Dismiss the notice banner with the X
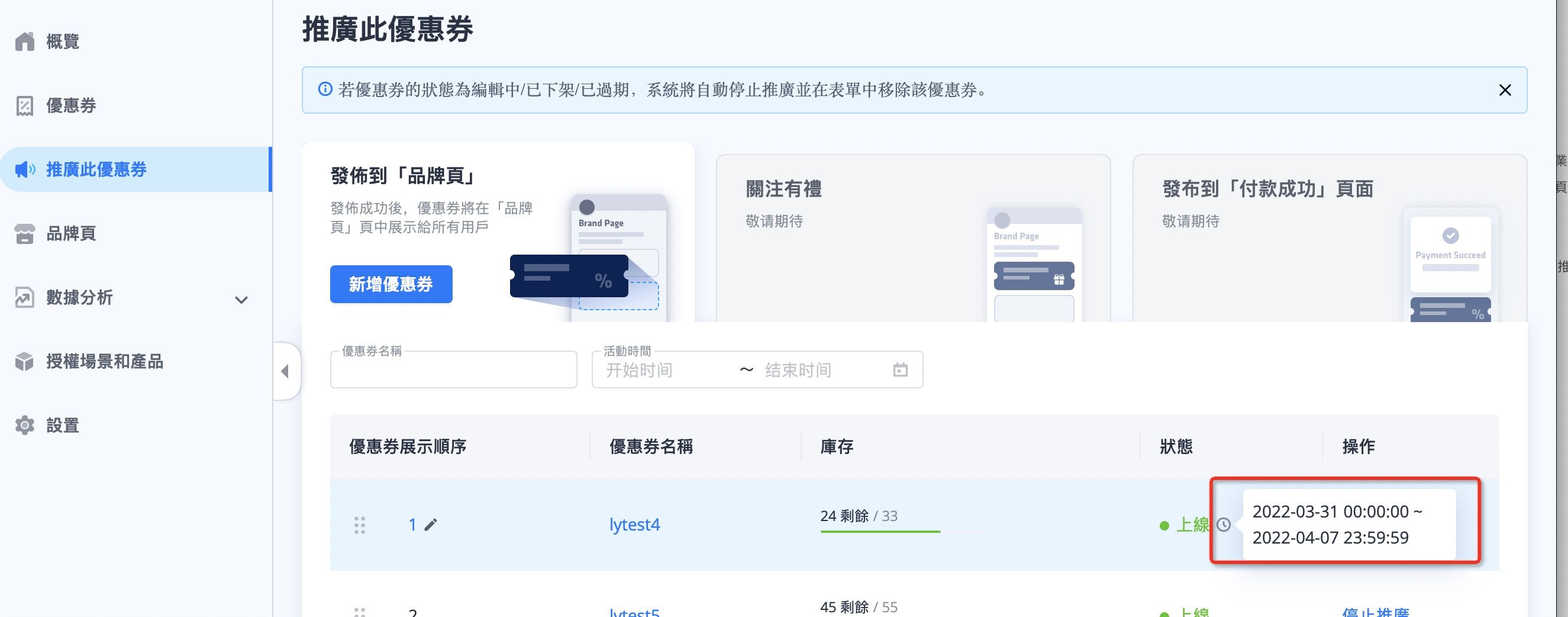 1505,90
